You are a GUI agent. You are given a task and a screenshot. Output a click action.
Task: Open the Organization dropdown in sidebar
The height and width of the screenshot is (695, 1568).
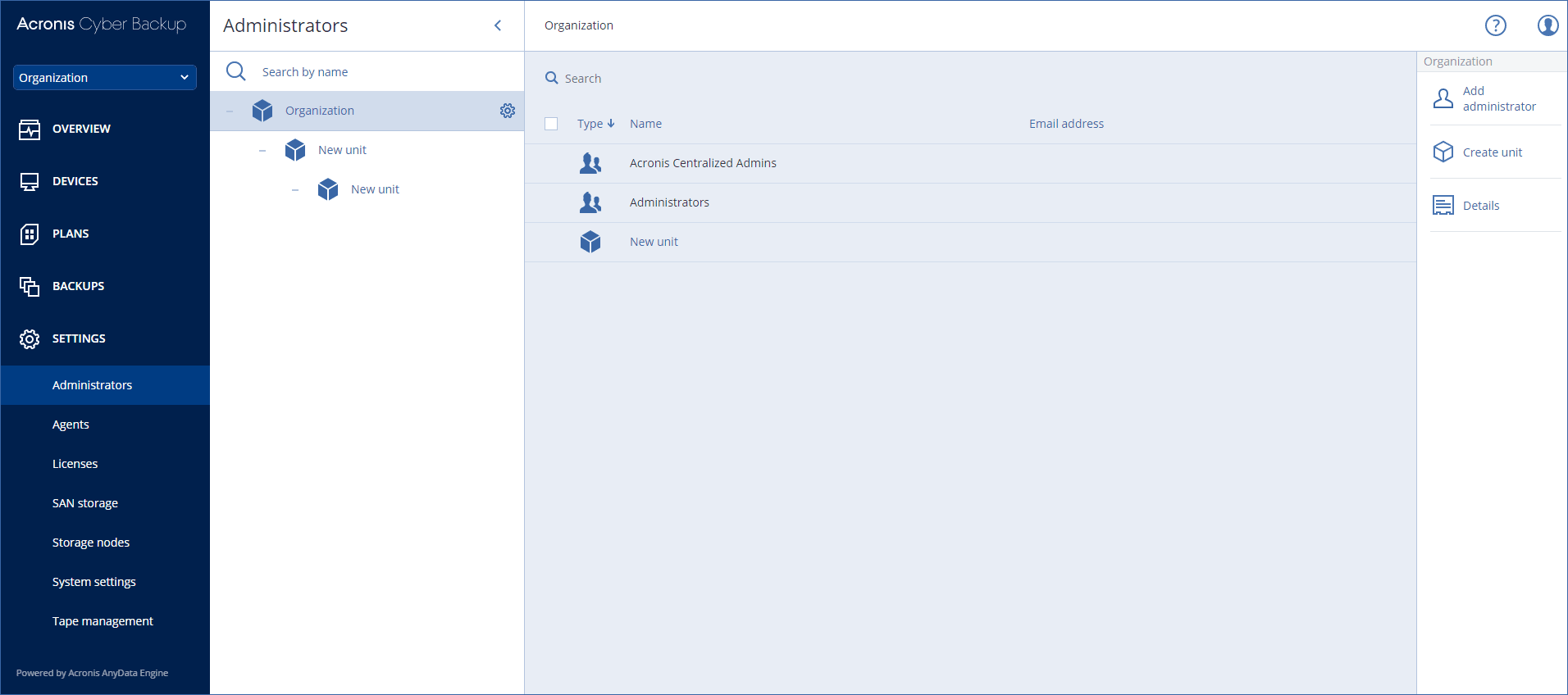104,78
